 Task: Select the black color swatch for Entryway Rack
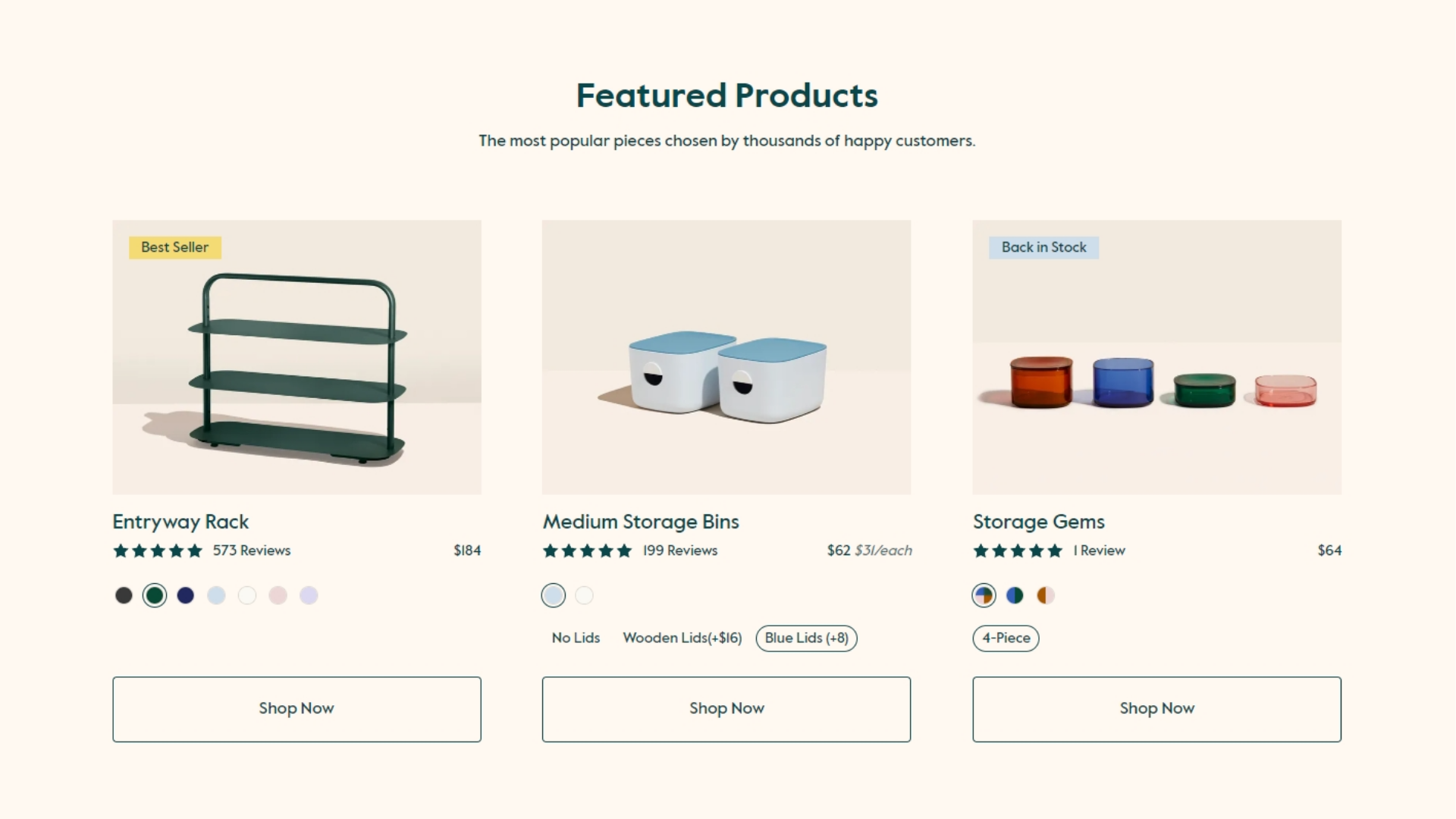pos(124,596)
